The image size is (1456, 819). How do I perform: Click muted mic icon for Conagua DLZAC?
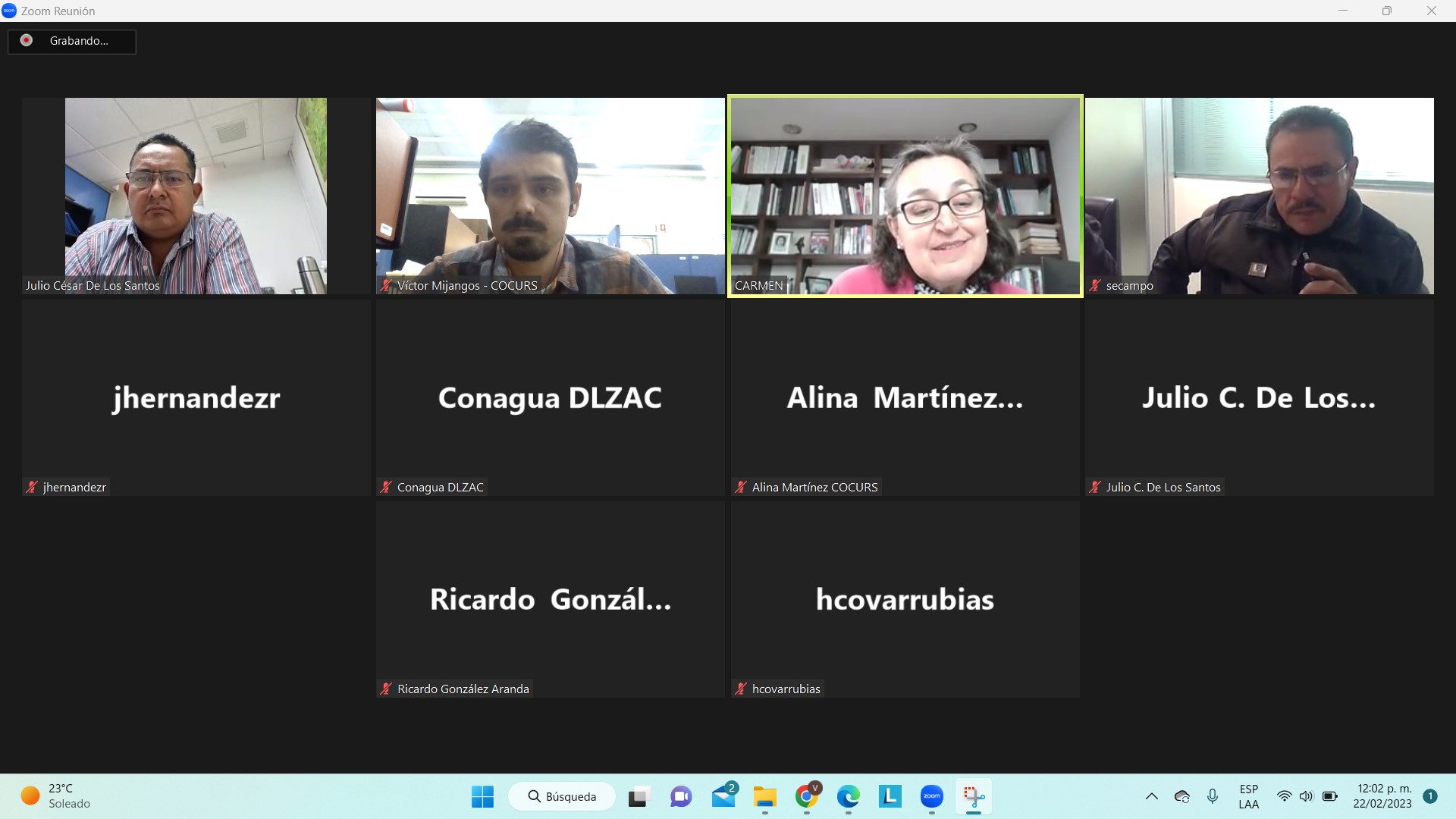click(386, 488)
